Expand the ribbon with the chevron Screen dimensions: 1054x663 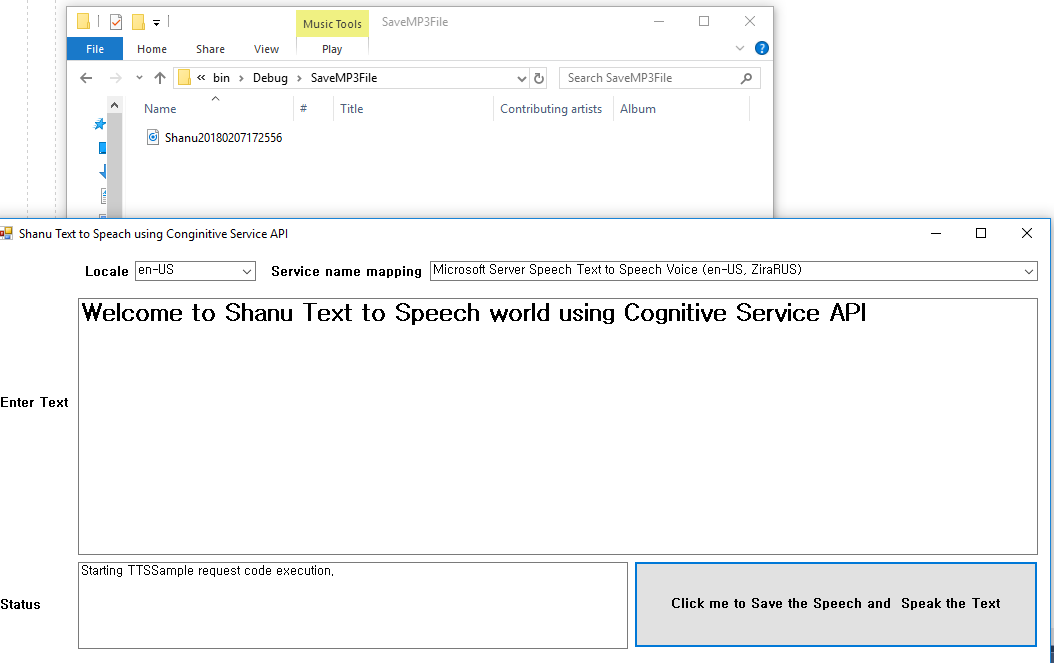[739, 48]
